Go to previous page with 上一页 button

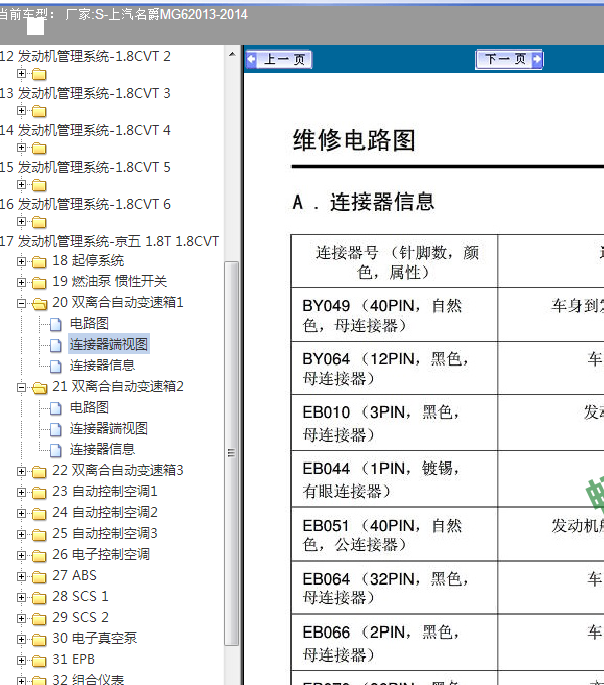pos(279,59)
